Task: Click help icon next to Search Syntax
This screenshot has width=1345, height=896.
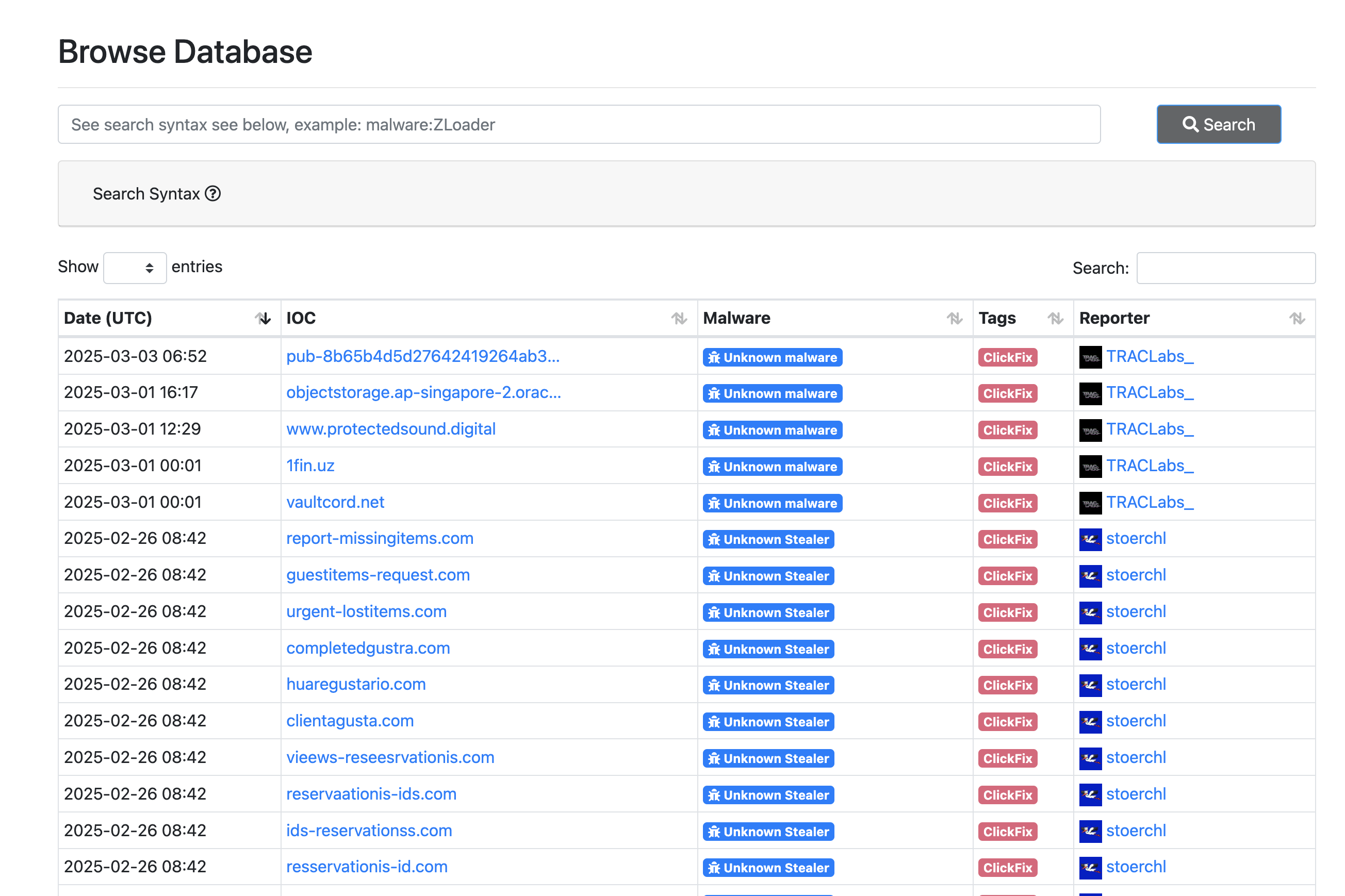Action: pyautogui.click(x=212, y=194)
